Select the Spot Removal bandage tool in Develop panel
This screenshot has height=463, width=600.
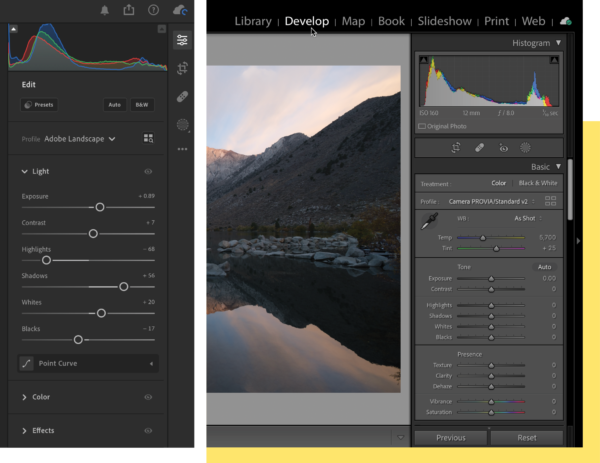click(479, 148)
